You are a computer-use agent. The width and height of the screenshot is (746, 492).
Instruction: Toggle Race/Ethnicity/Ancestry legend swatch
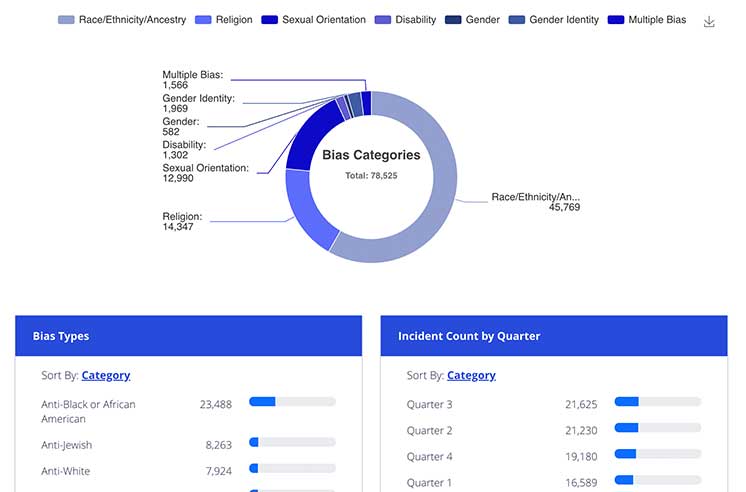(x=66, y=20)
